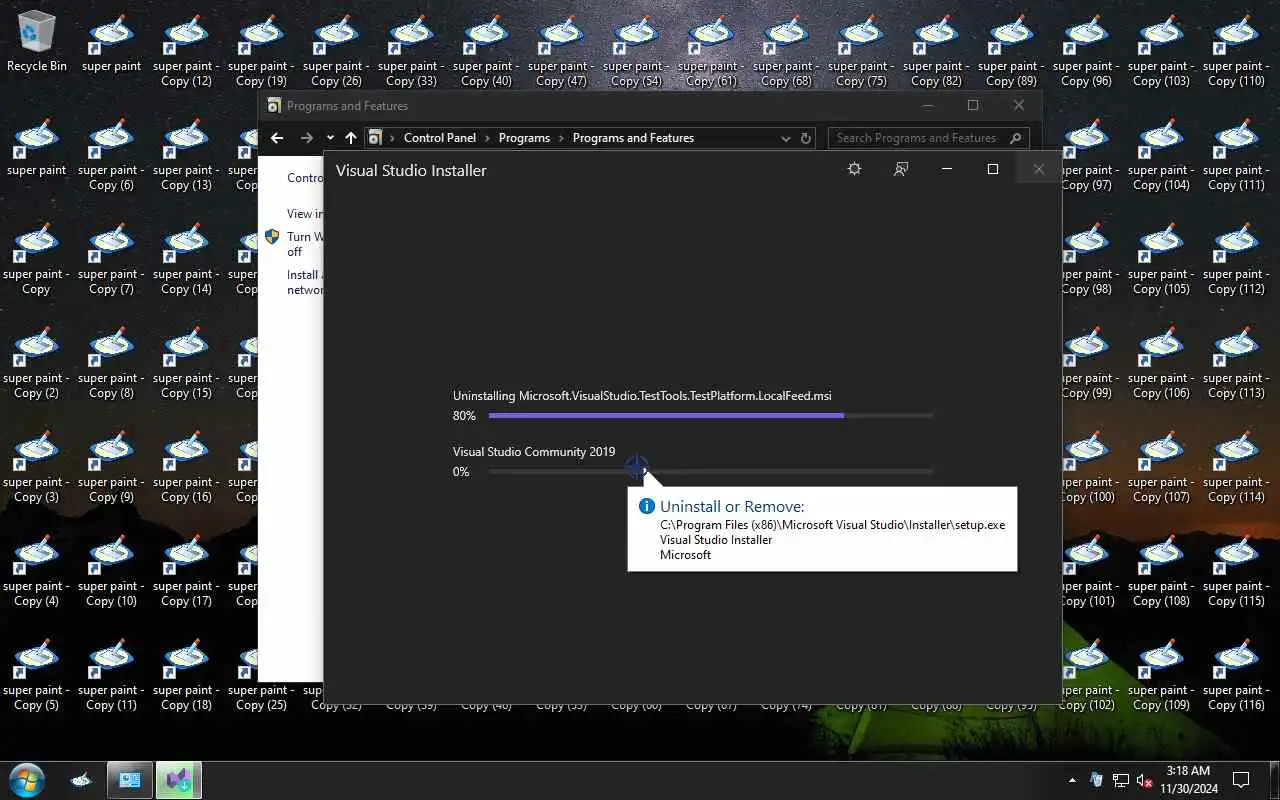Switch to Visual Studio Installer taskbar button
This screenshot has height=800, width=1280.
179,780
